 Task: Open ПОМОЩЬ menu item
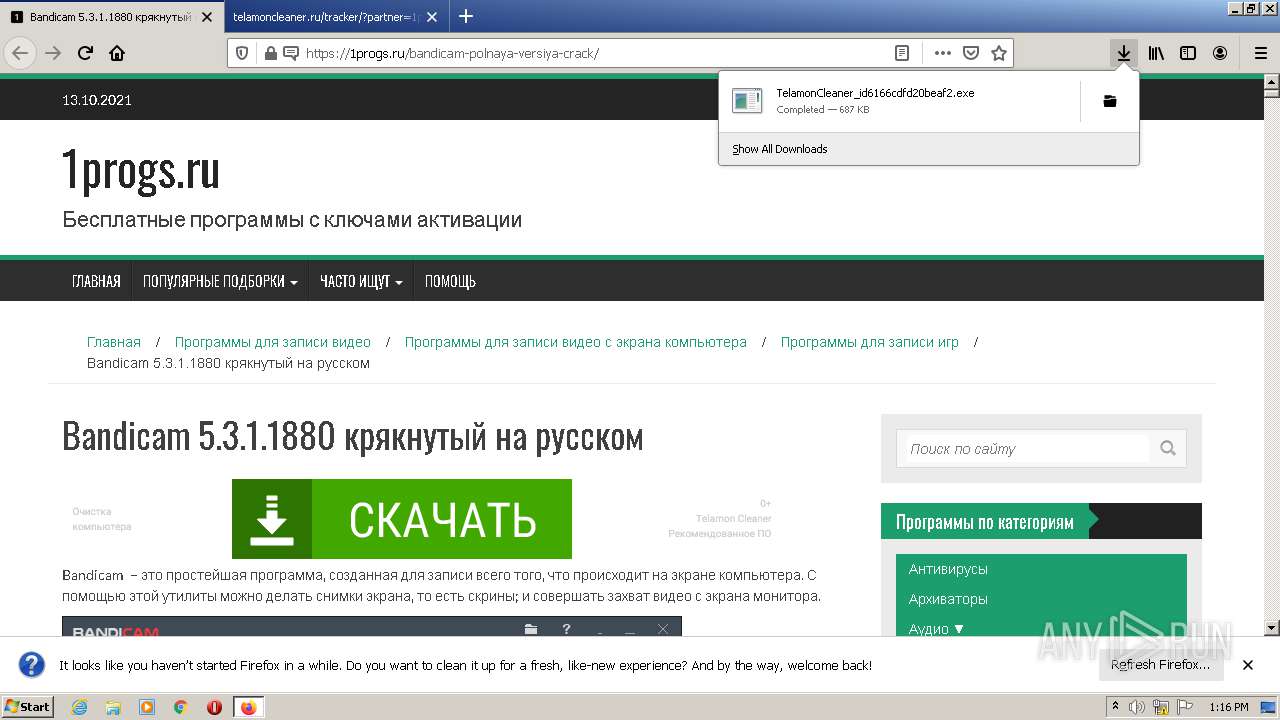pyautogui.click(x=450, y=281)
